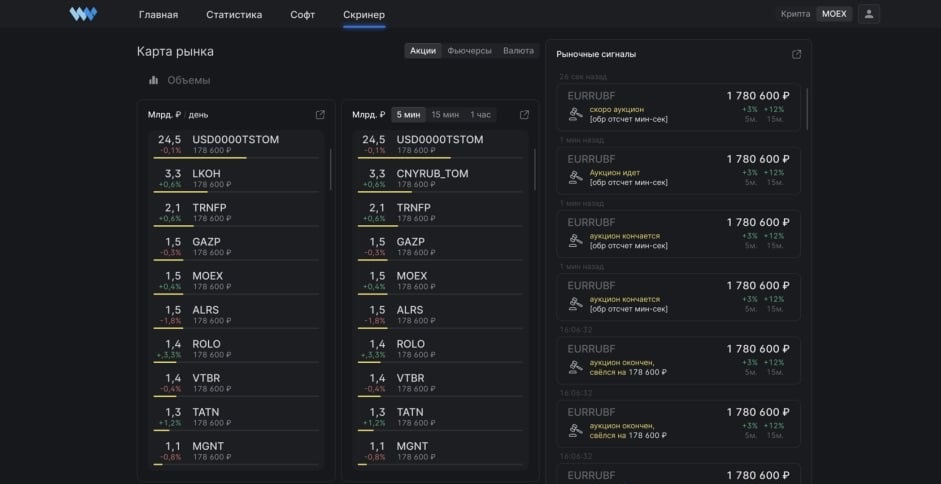Select the 1 час timeframe
This screenshot has height=484, width=941.
(x=481, y=115)
